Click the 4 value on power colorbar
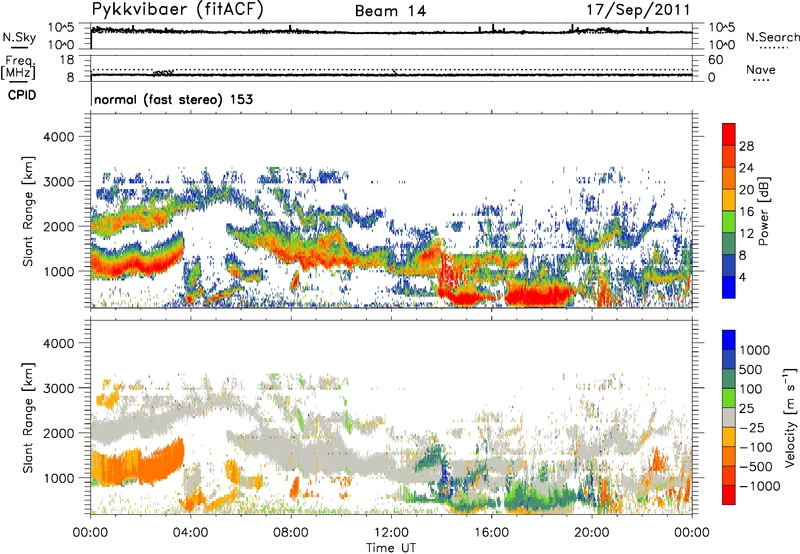The image size is (800, 554). (742, 277)
